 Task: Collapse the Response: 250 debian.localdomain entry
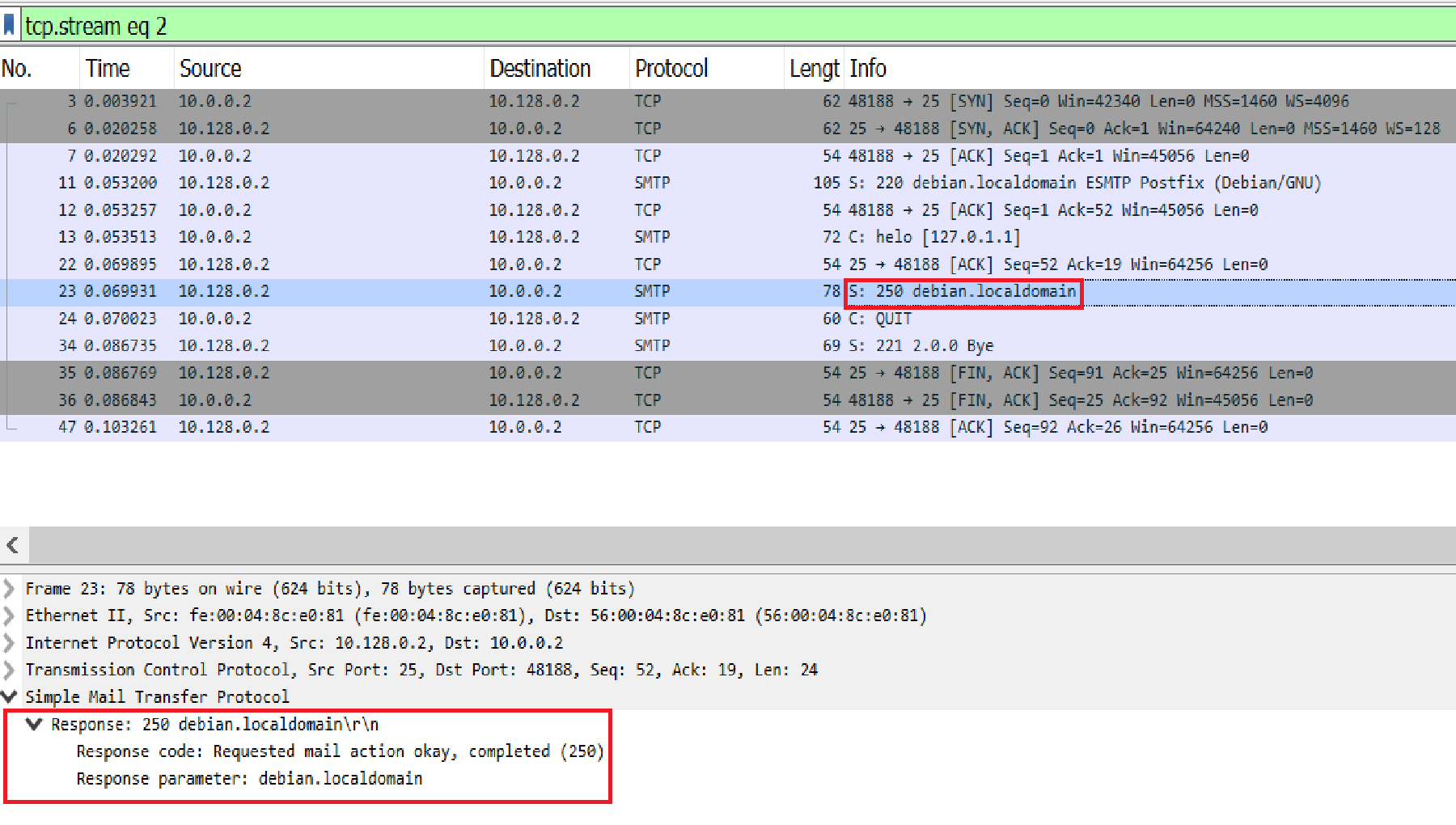(33, 724)
